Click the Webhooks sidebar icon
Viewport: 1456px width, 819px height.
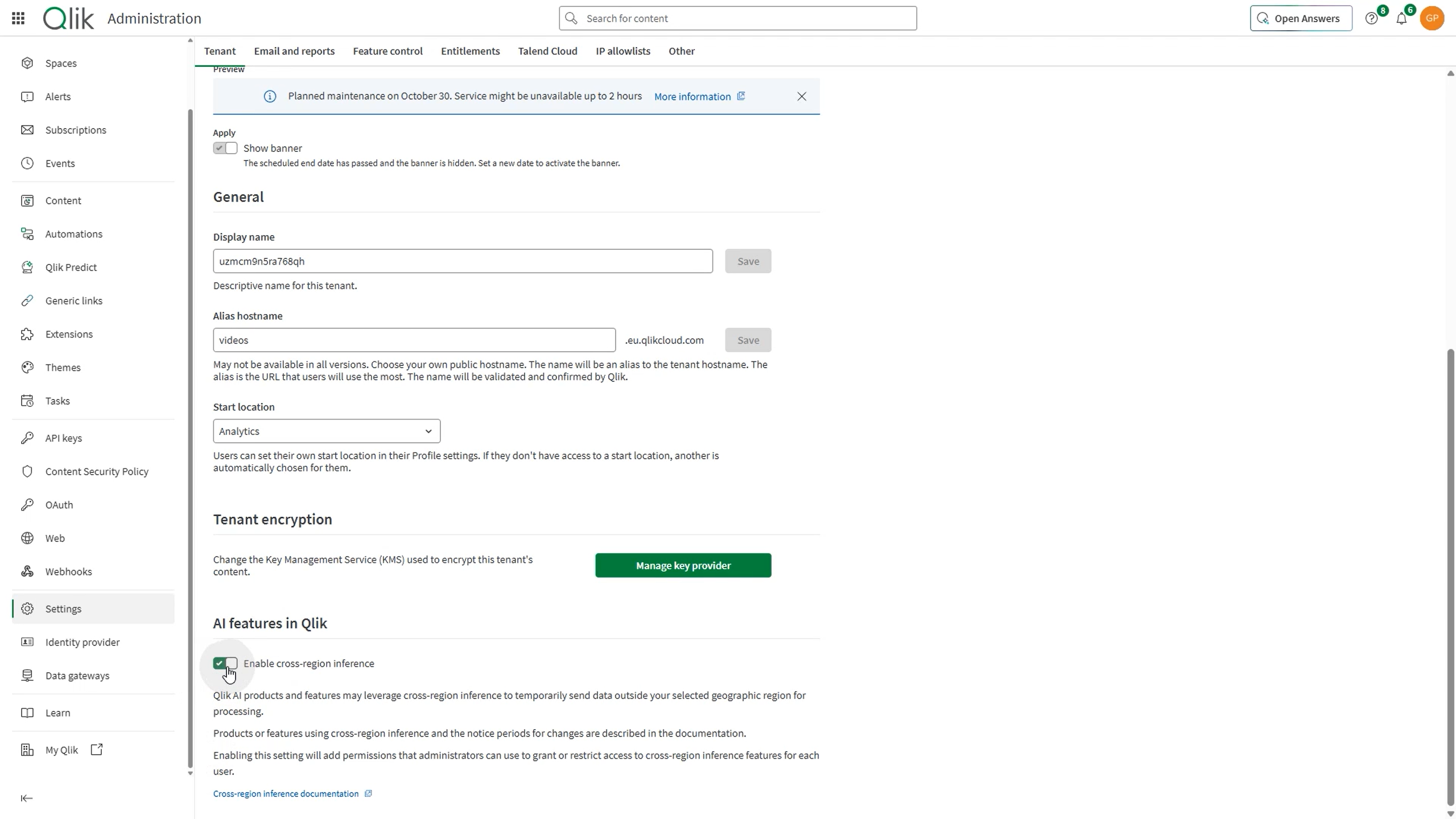point(27,571)
